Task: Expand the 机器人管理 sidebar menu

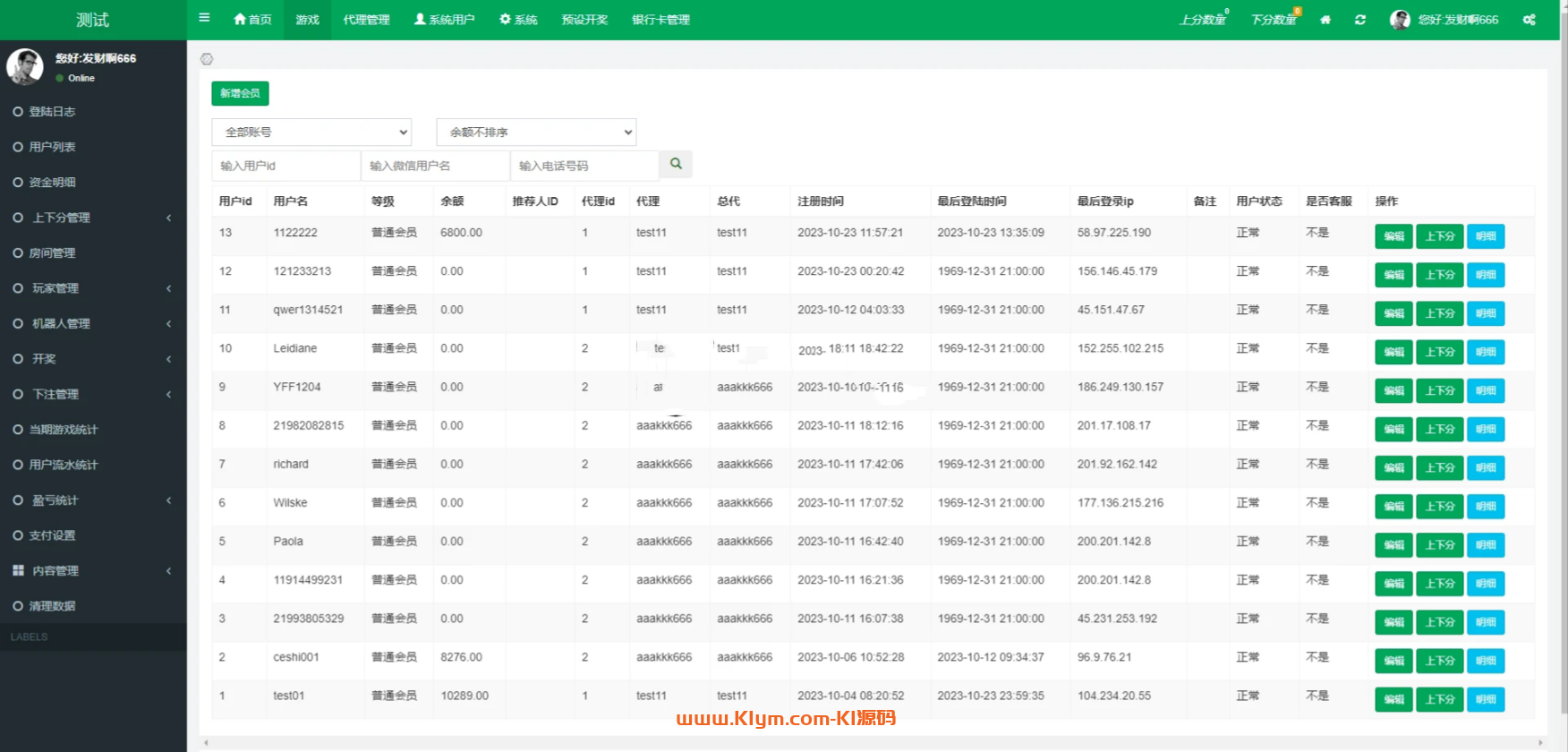Action: coord(93,323)
